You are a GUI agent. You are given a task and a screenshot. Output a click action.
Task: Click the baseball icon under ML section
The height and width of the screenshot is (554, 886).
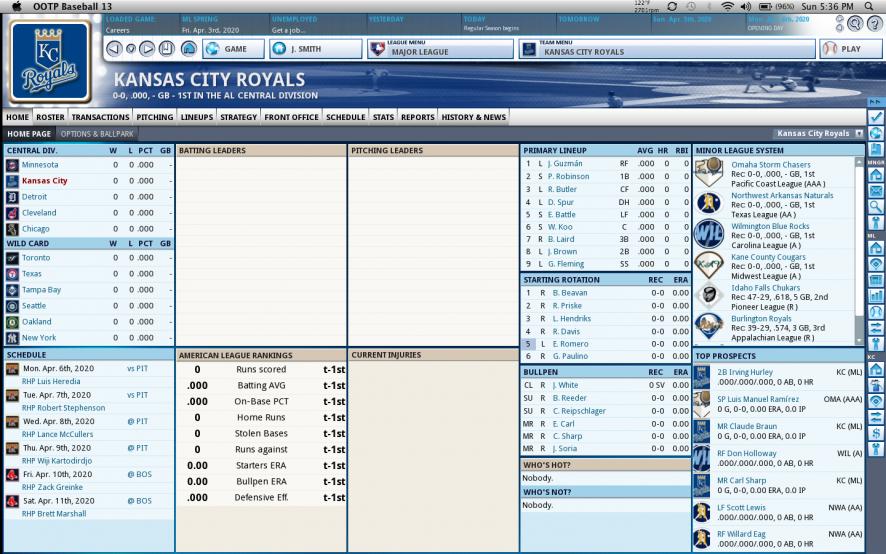click(x=876, y=311)
